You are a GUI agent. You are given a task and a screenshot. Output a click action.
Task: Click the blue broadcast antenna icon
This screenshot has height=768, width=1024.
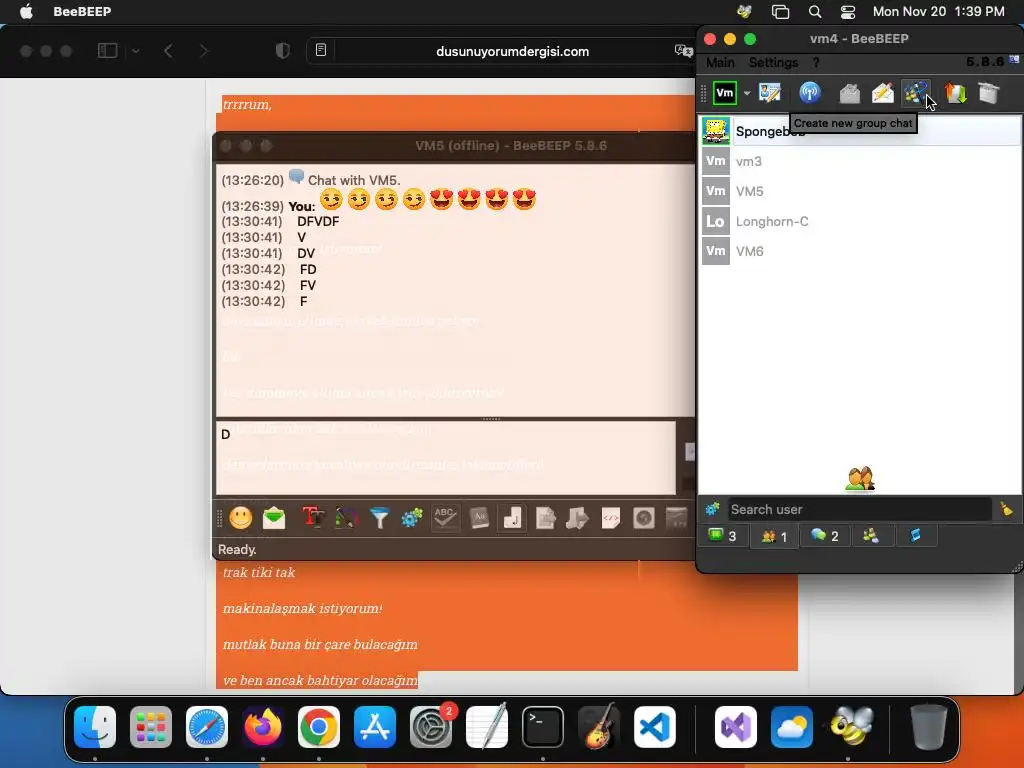click(810, 93)
